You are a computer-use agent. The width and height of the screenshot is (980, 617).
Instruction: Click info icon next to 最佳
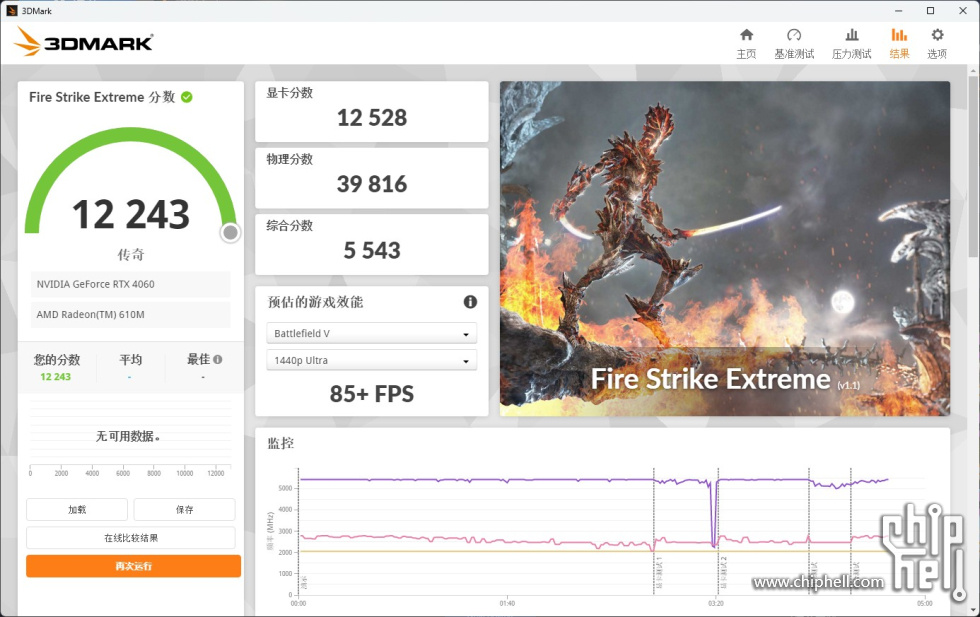(x=218, y=359)
